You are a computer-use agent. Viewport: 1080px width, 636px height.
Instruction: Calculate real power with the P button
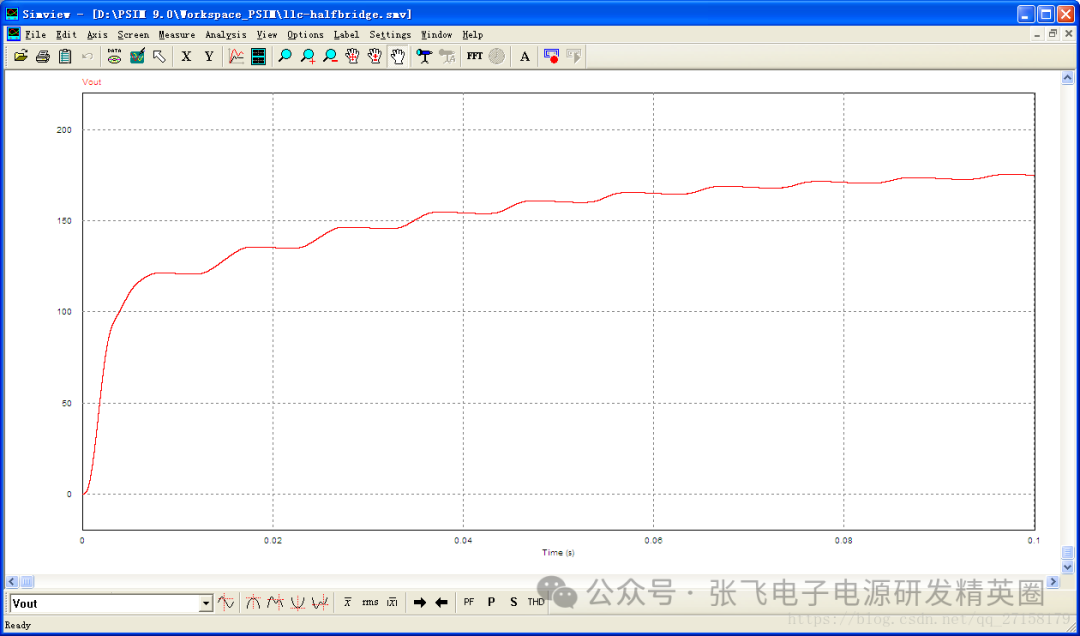491,602
